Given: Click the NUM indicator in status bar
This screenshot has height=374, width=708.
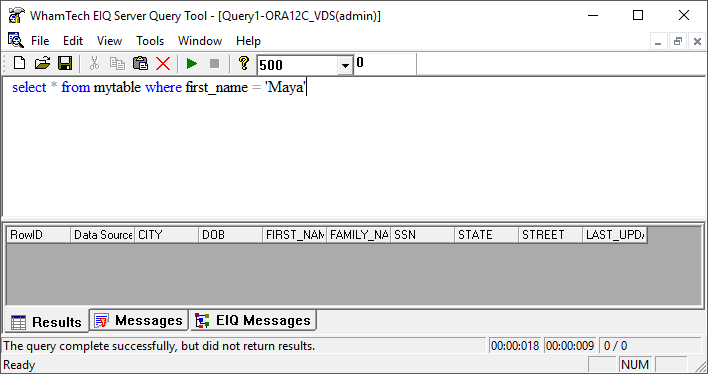Looking at the screenshot, I should (635, 365).
